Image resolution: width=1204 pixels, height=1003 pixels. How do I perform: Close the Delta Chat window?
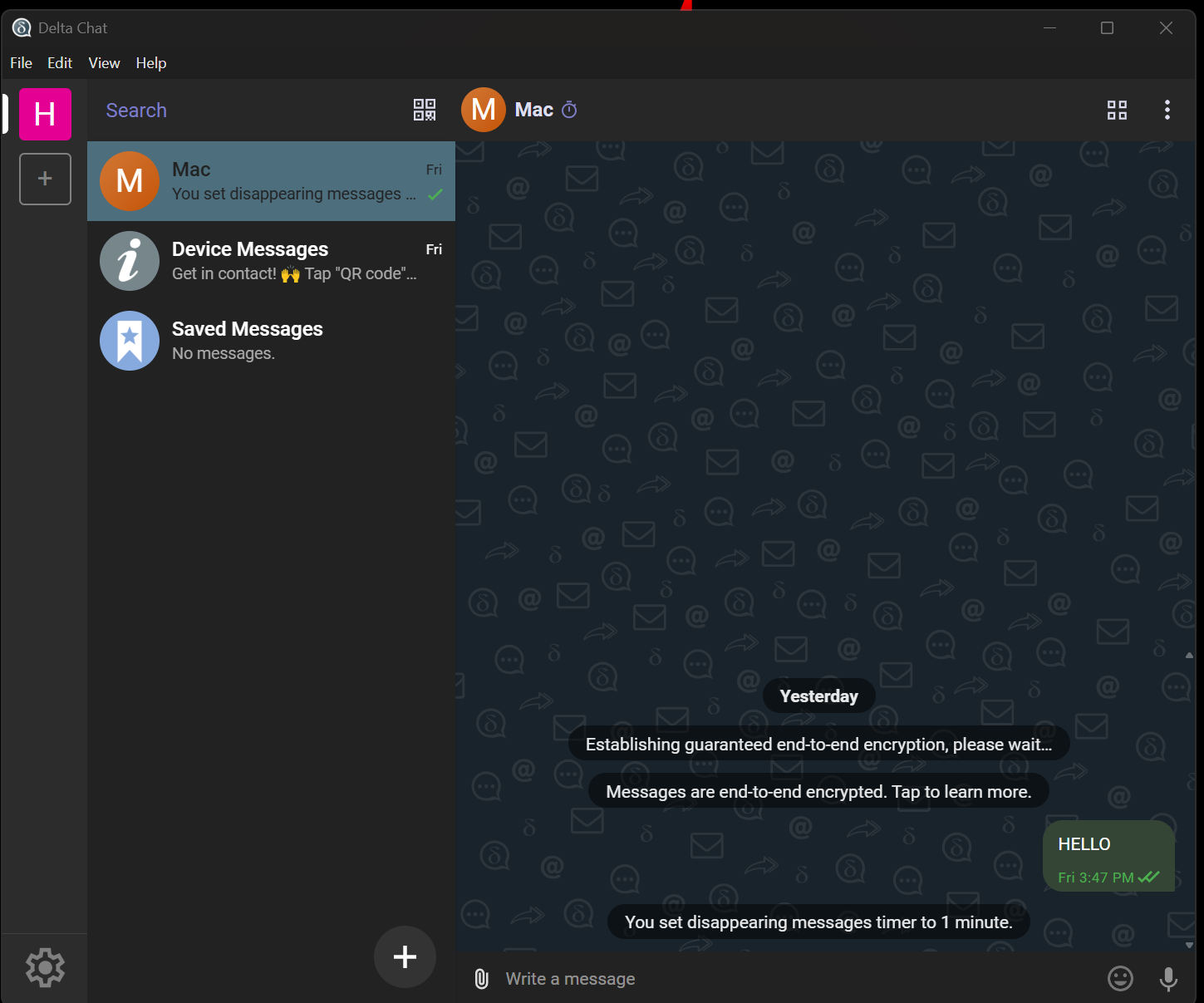pyautogui.click(x=1166, y=28)
